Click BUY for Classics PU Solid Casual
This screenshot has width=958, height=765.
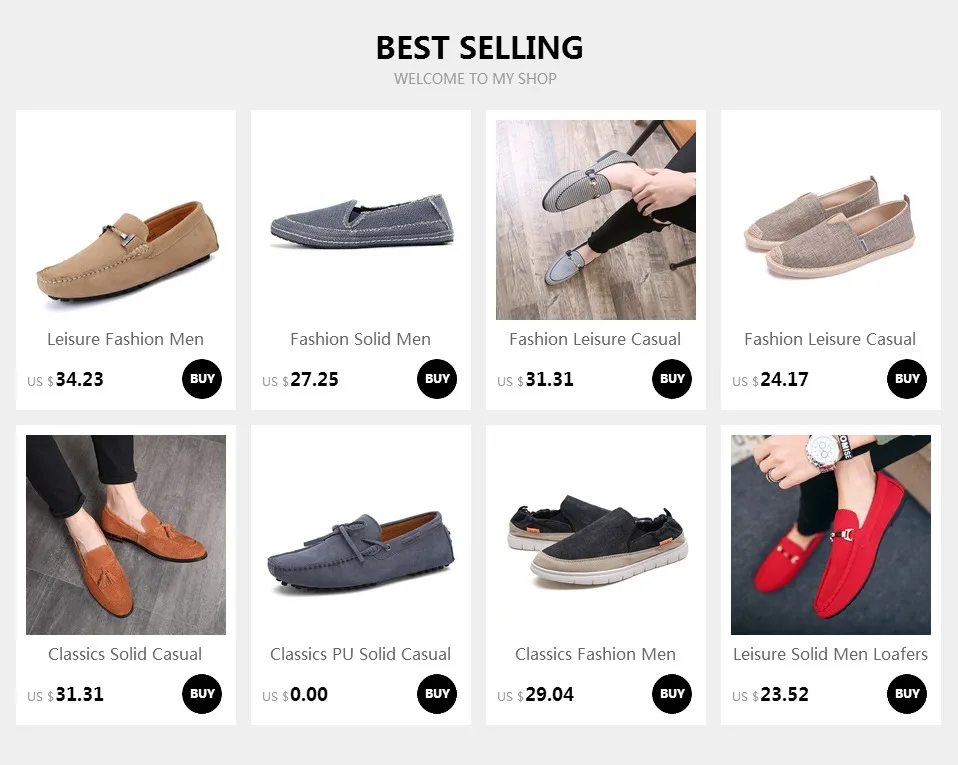pos(437,694)
